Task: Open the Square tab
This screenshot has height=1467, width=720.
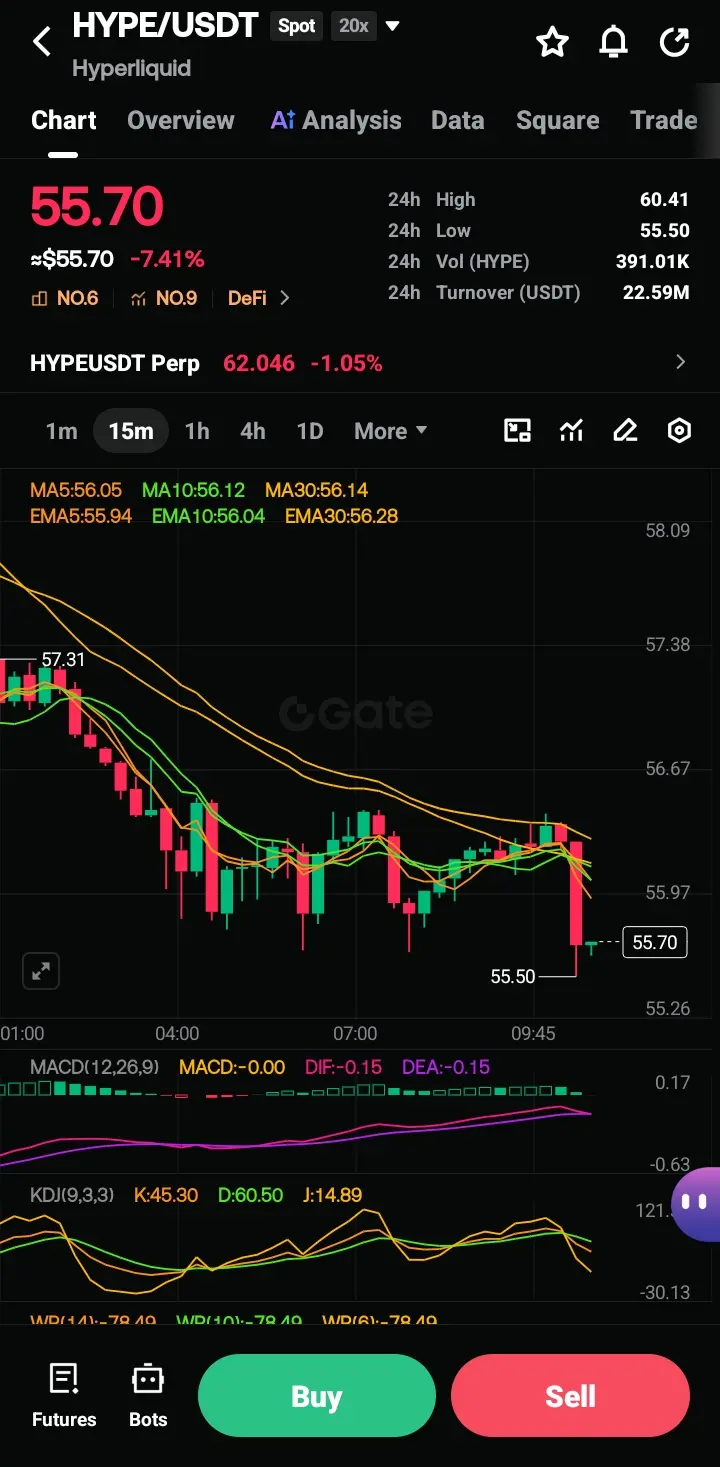Action: pos(558,121)
